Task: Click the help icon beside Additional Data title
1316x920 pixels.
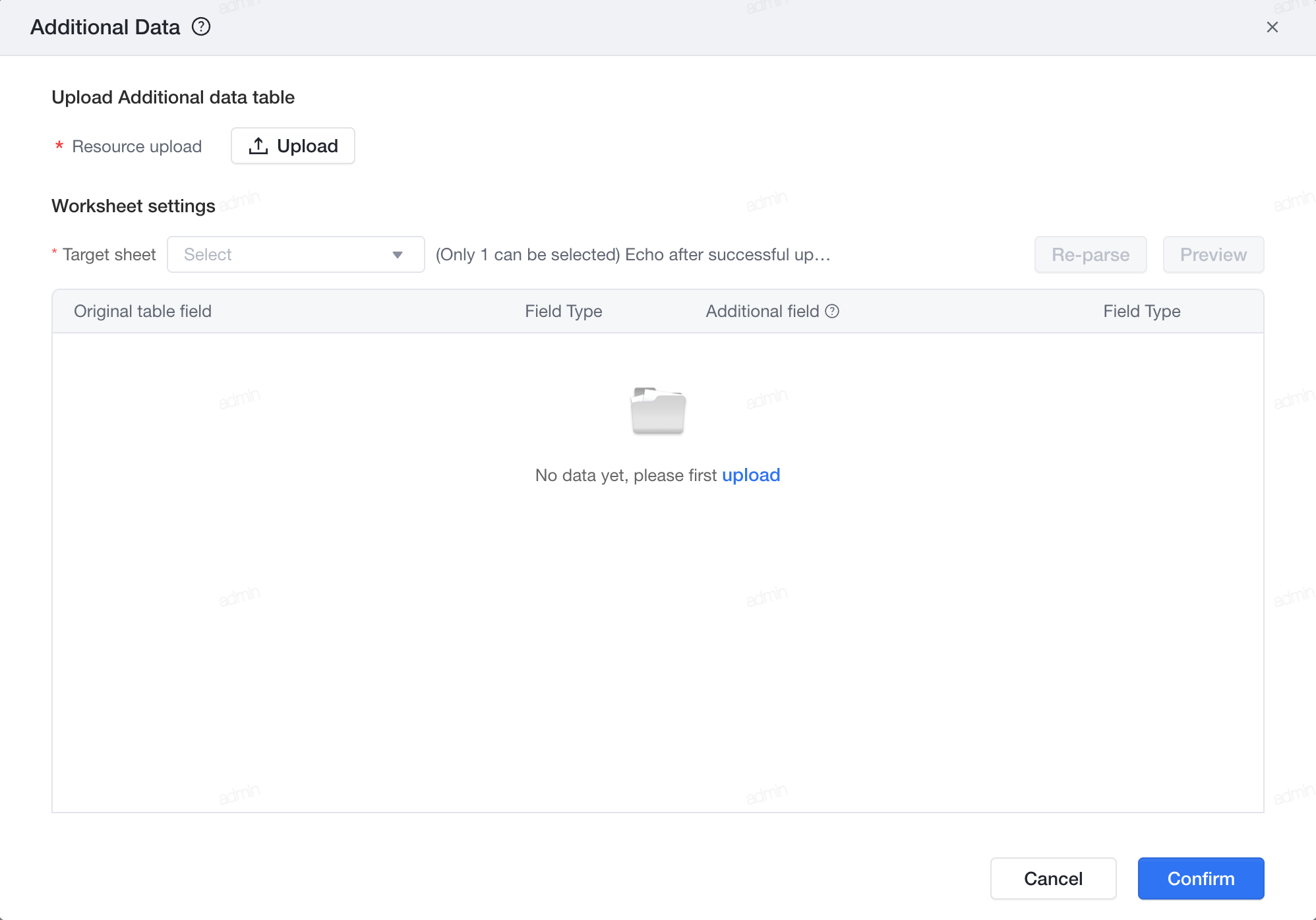Action: pyautogui.click(x=201, y=27)
